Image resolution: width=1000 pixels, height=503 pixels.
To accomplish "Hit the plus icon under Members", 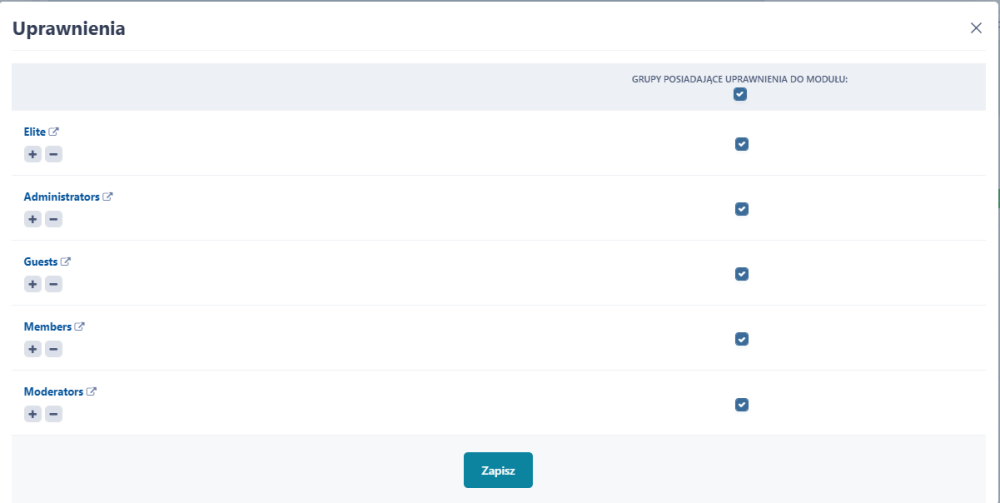I will [x=33, y=349].
